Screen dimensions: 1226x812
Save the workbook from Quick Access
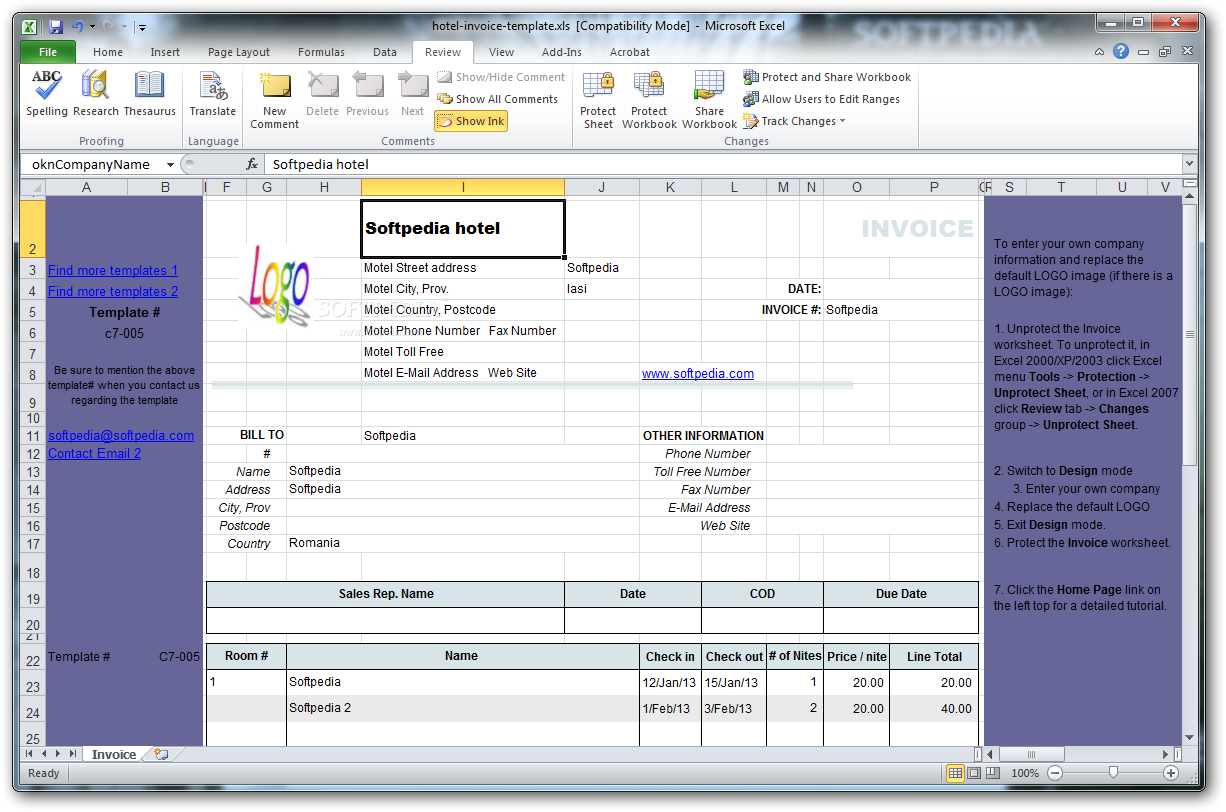(56, 27)
